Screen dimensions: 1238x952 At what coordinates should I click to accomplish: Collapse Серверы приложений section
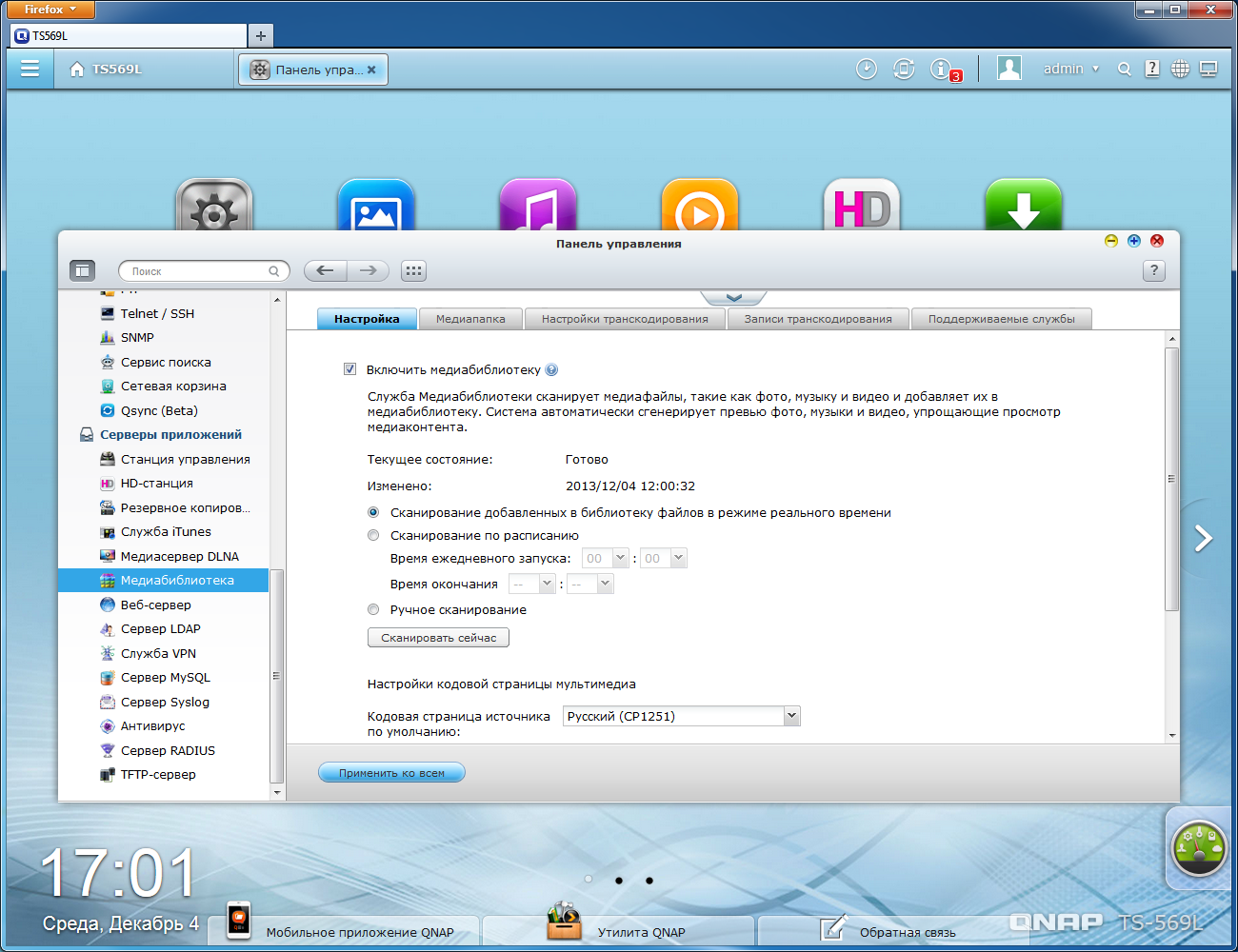coord(171,435)
